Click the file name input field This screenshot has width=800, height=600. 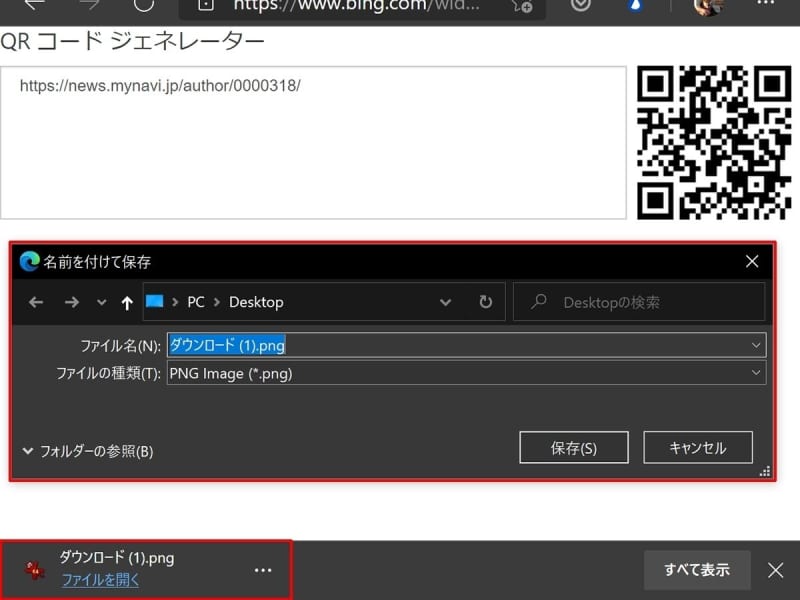click(x=466, y=345)
